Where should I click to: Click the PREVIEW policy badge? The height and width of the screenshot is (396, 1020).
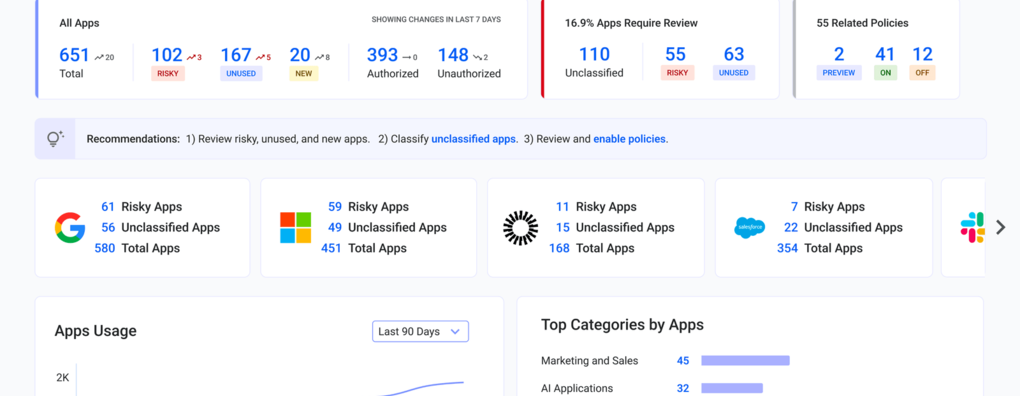(x=839, y=73)
